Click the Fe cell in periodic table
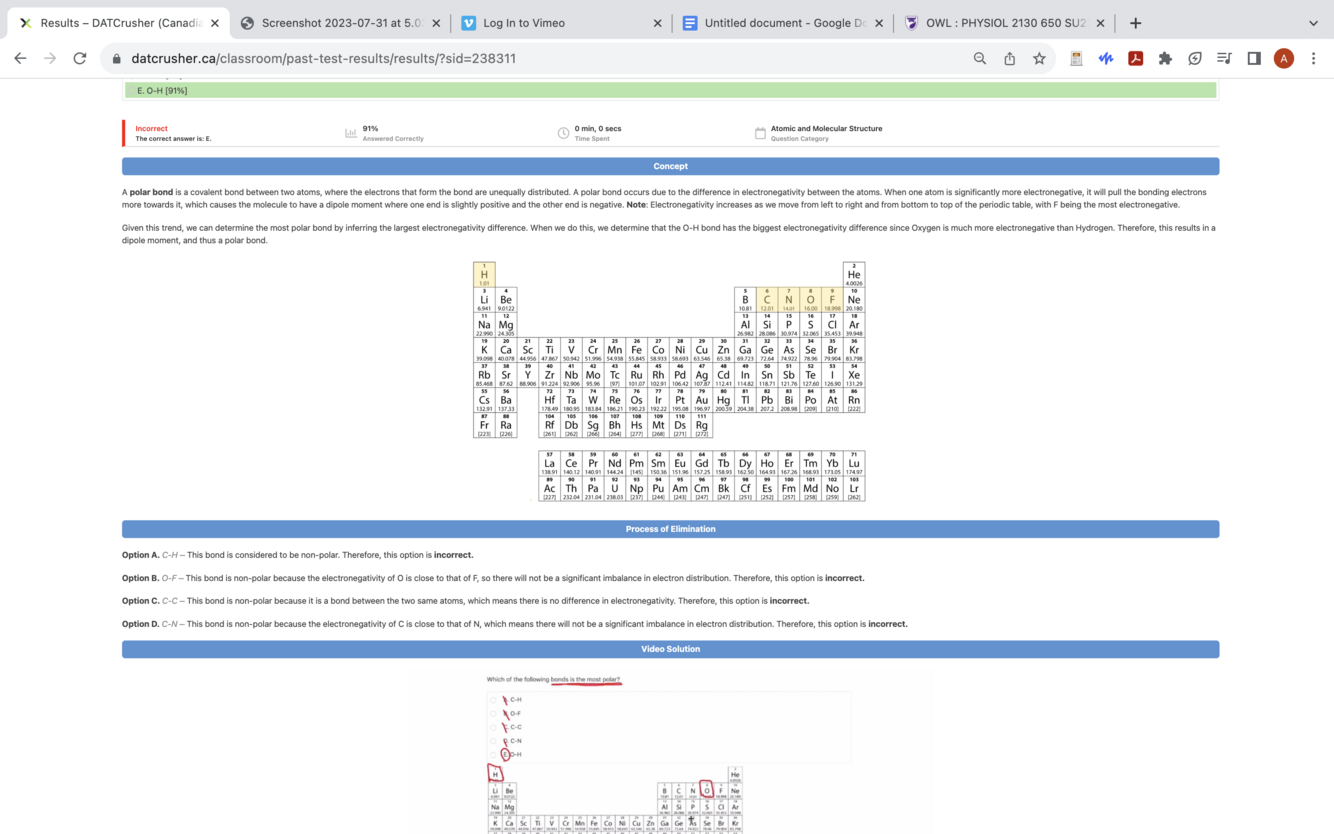 click(636, 350)
